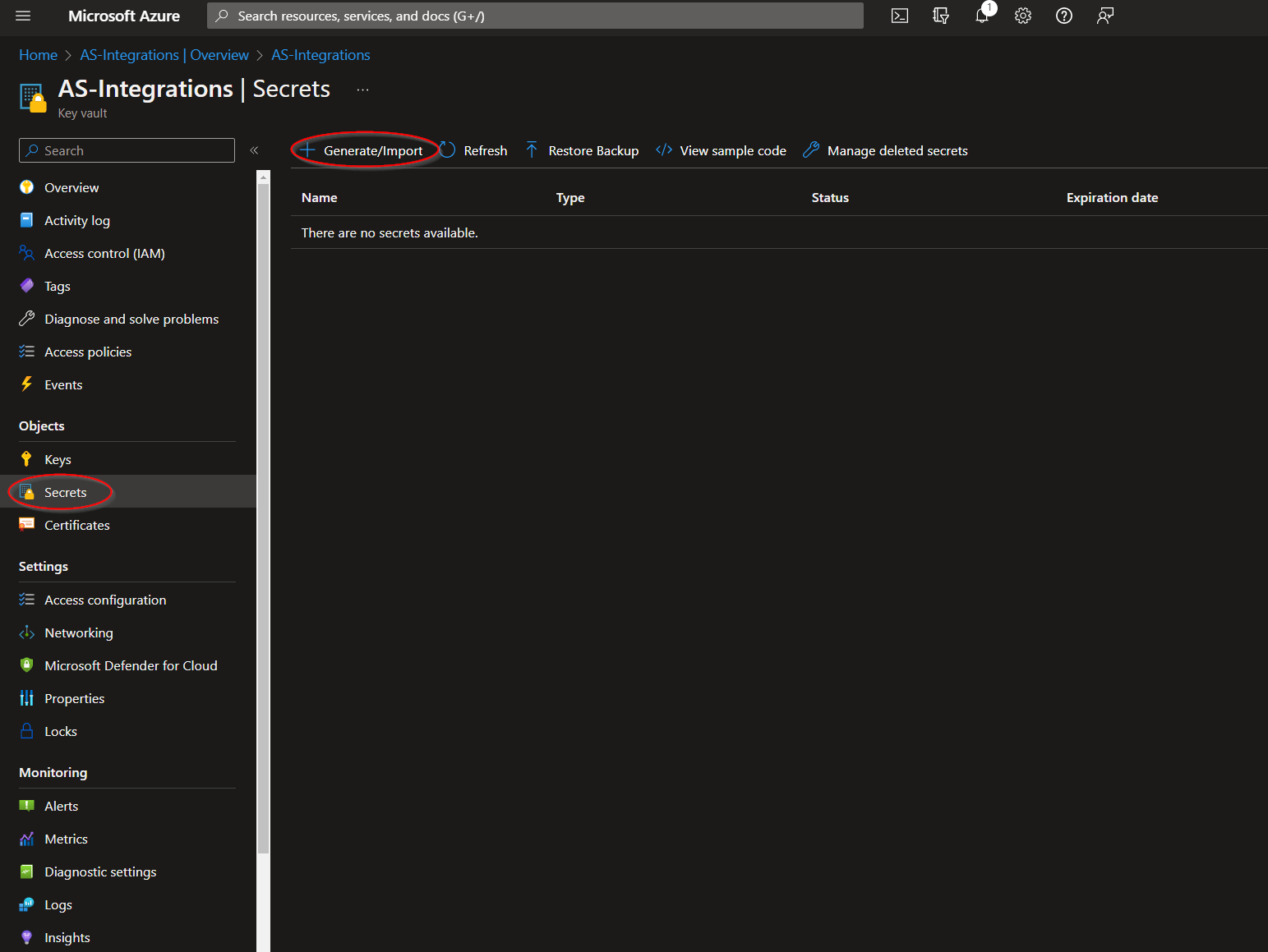
Task: Click the sidebar vertical scrollbar
Action: click(263, 519)
